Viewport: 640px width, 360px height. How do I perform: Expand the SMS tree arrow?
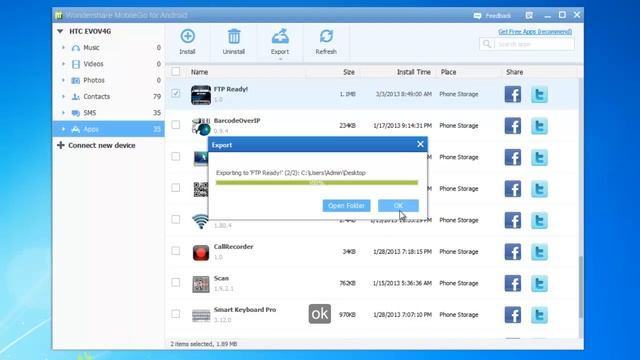[63, 113]
